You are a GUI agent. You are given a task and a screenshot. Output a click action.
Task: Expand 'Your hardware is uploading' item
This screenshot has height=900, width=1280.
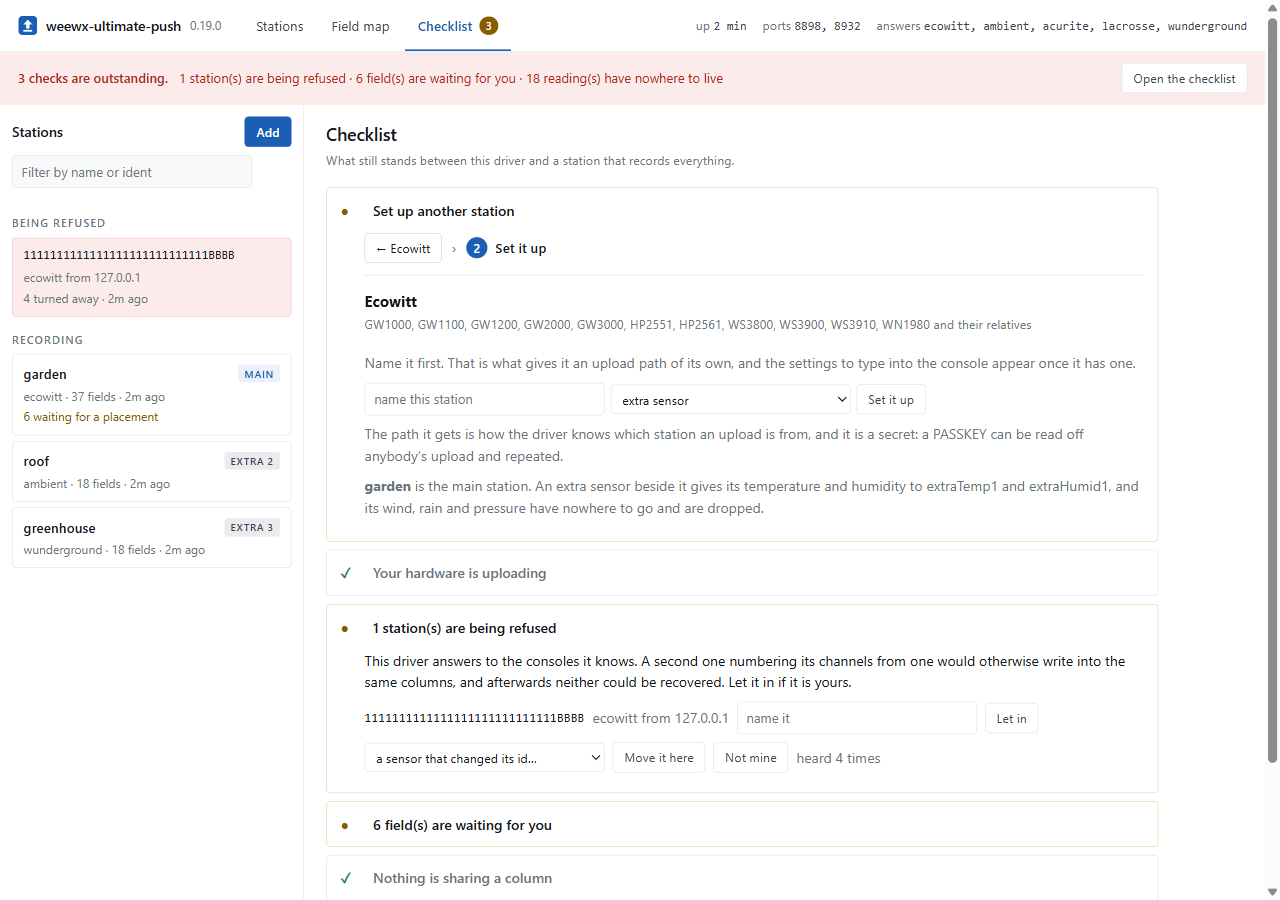742,574
